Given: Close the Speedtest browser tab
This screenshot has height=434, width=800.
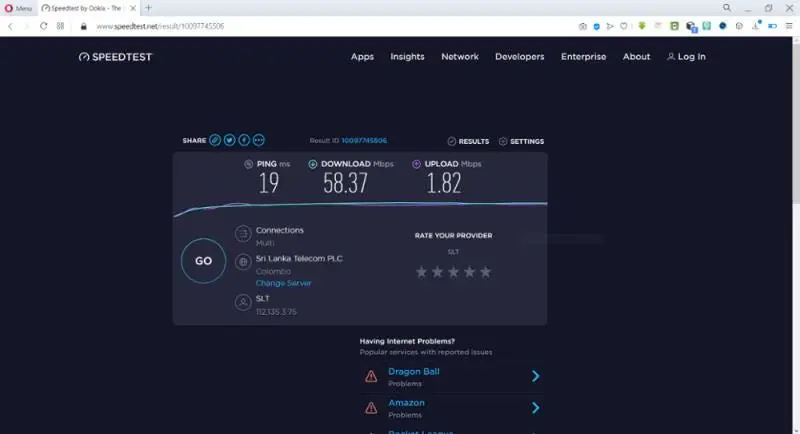Looking at the screenshot, I should click(133, 8).
